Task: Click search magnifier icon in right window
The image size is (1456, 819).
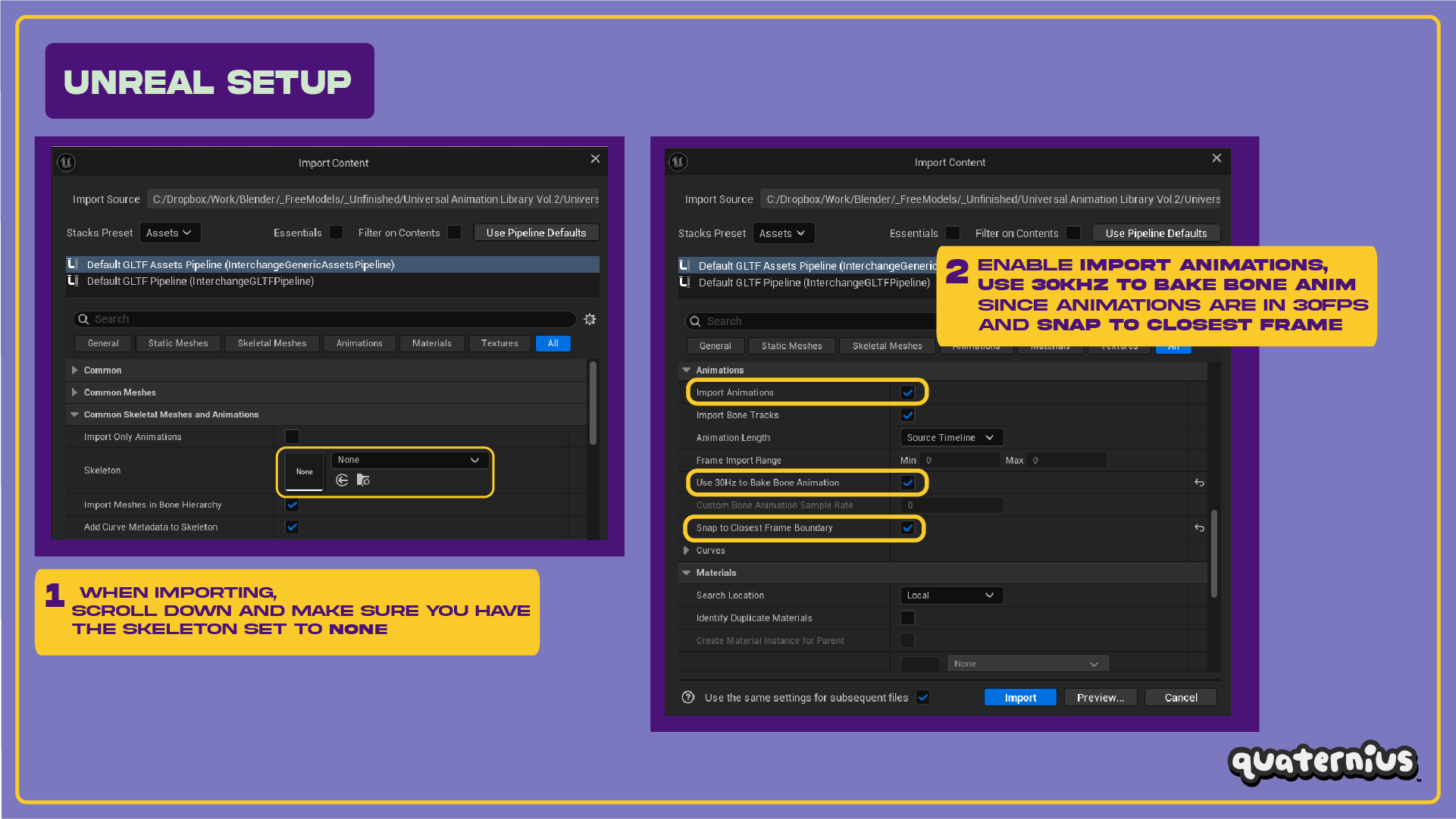Action: click(x=695, y=321)
